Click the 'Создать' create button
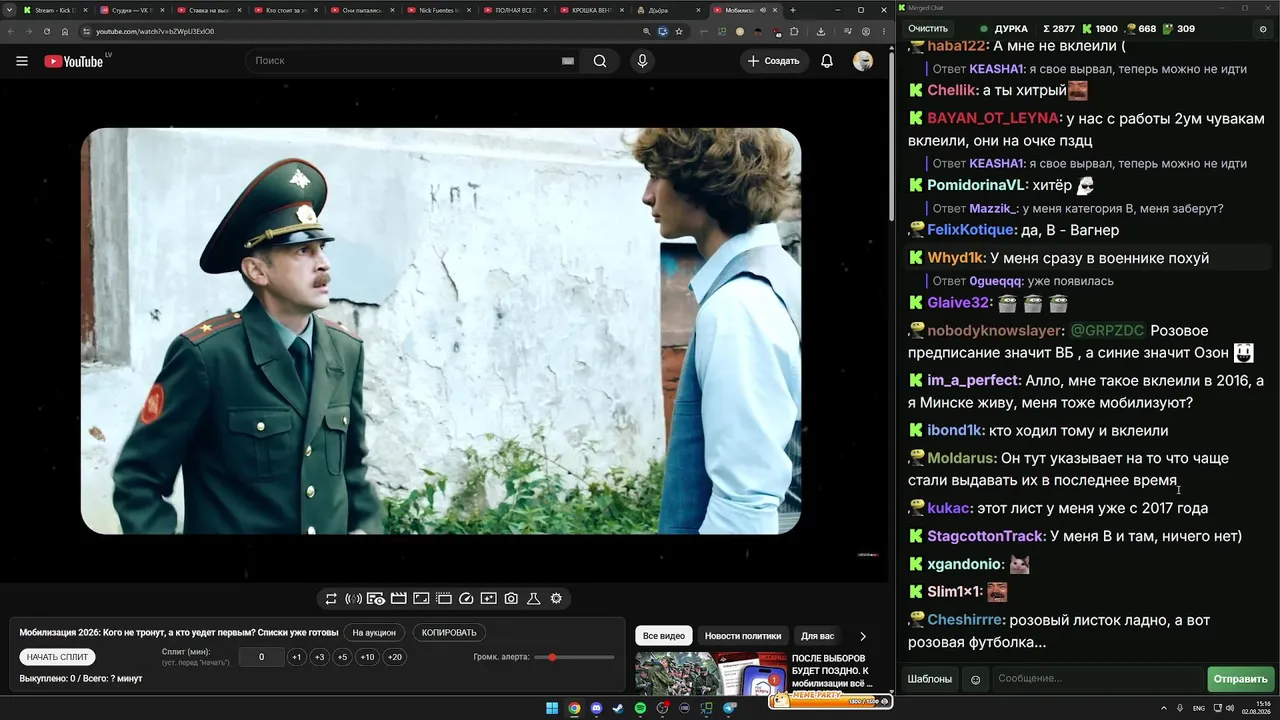Screen dimensions: 1280x720 (x=775, y=61)
